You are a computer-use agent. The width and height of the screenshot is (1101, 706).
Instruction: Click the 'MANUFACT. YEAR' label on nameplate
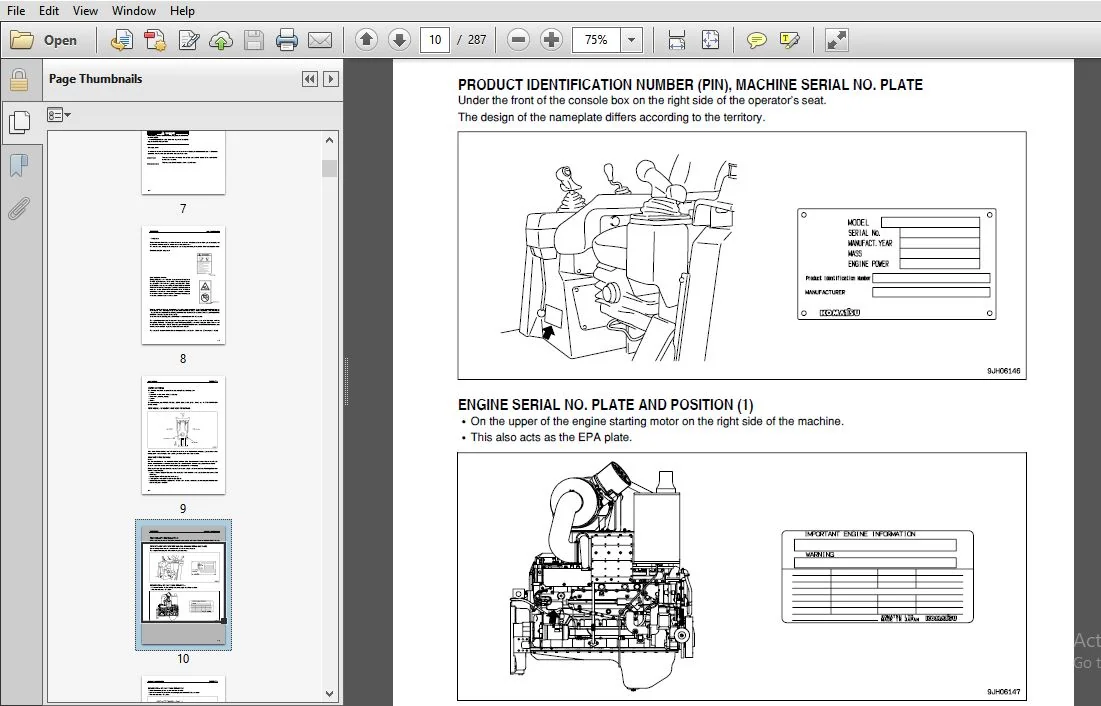[x=870, y=243]
